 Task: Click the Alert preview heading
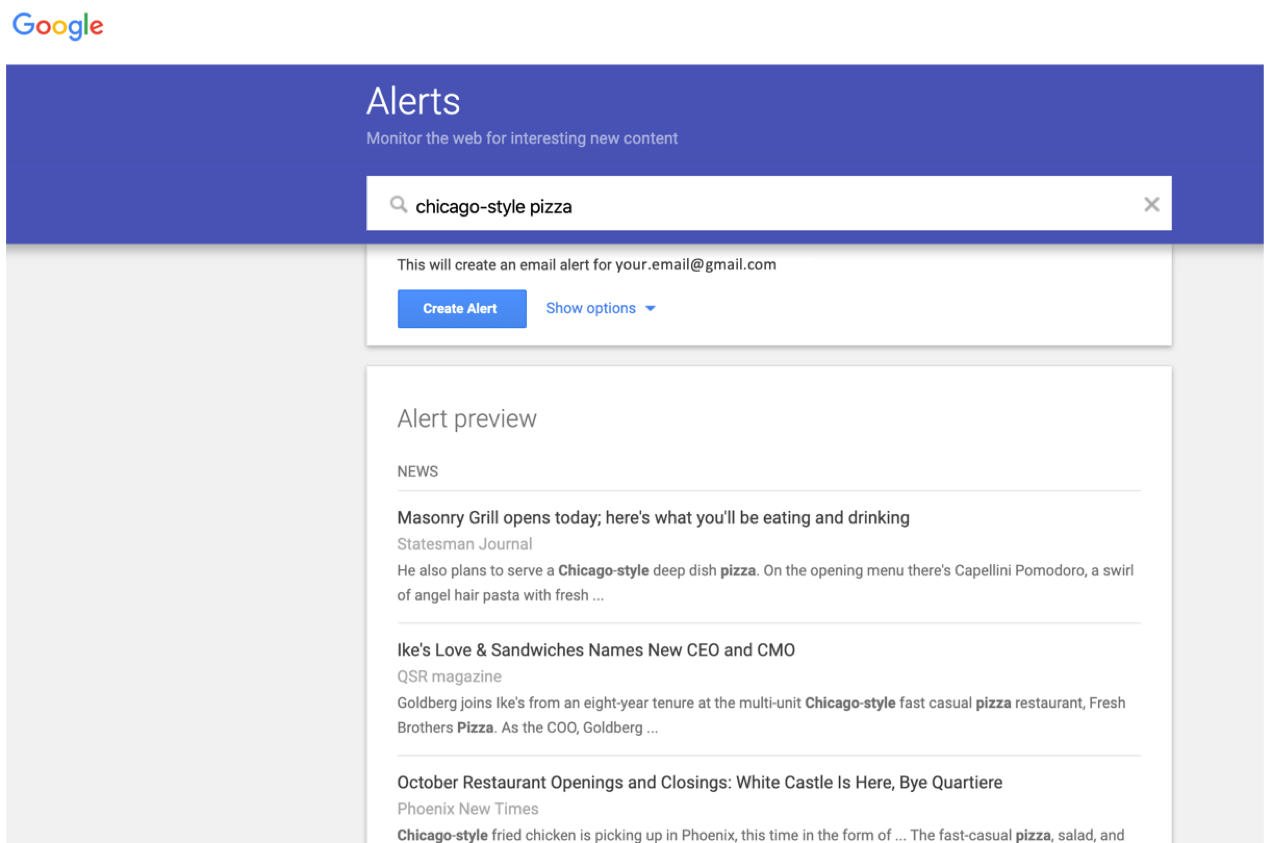coord(466,418)
